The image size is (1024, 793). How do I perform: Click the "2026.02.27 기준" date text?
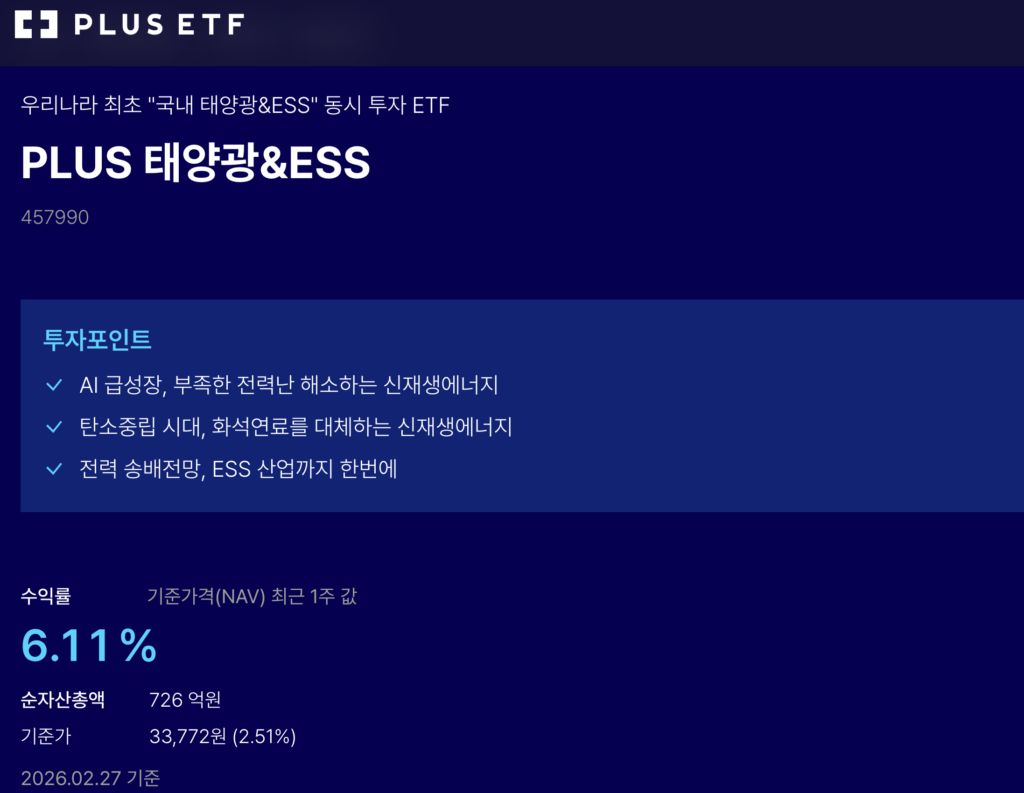tap(90, 778)
